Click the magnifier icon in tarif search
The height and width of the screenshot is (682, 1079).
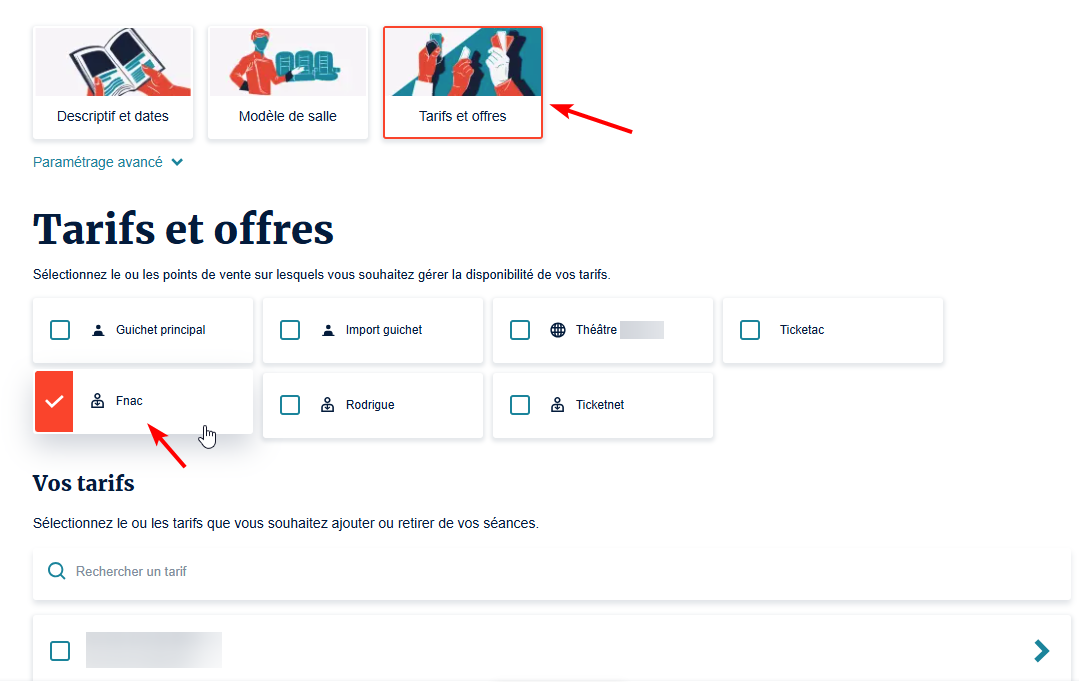coord(56,571)
